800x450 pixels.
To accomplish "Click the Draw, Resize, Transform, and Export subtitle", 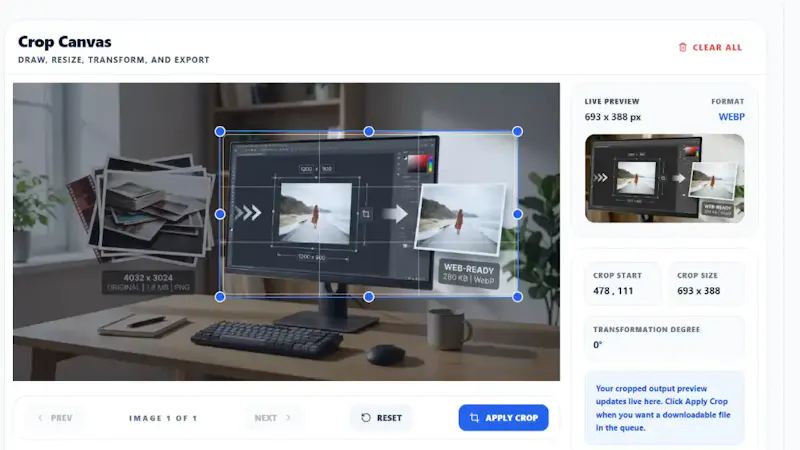I will (x=114, y=60).
